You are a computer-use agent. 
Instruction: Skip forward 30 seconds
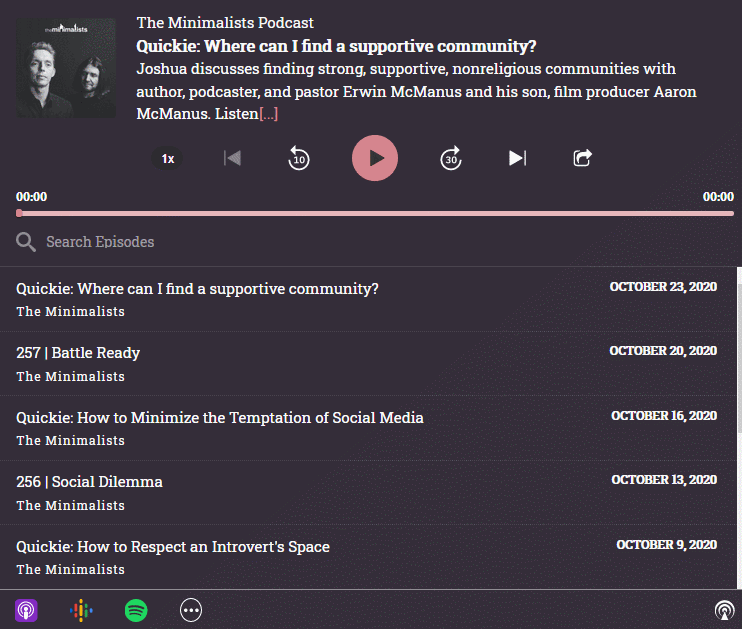(x=451, y=158)
